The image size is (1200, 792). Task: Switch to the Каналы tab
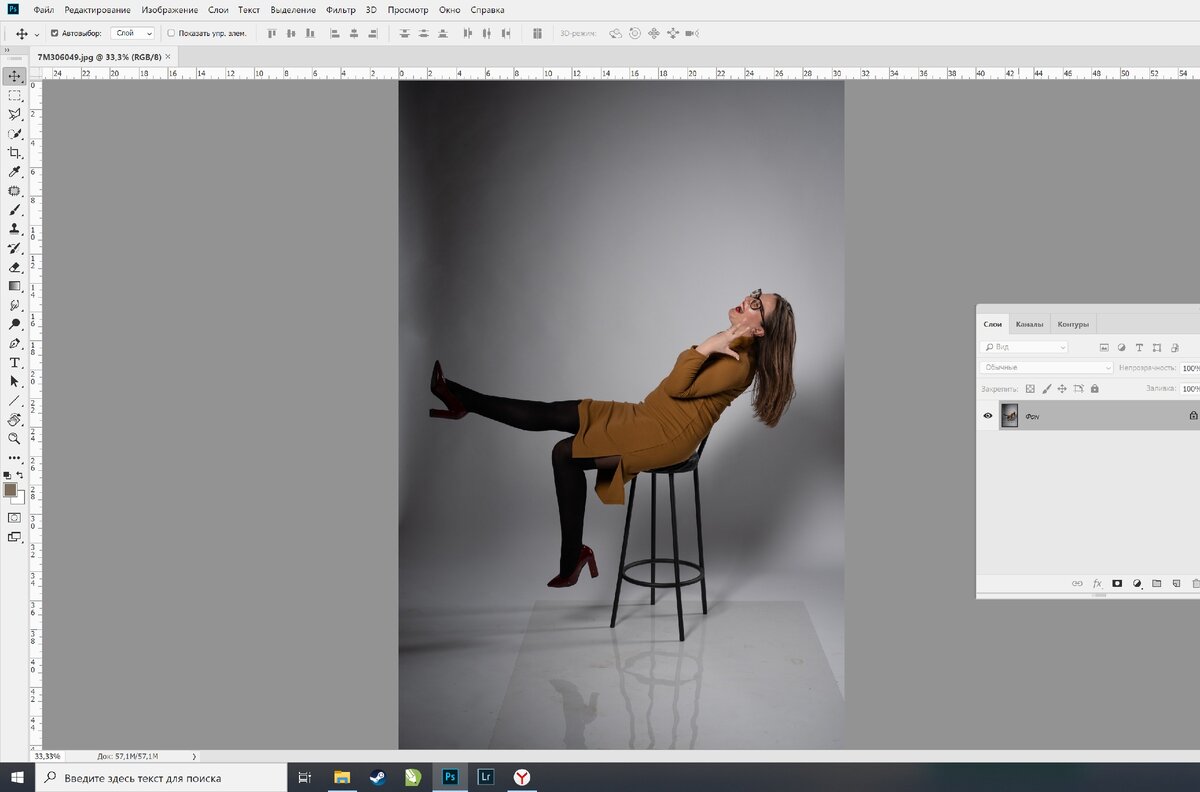point(1029,324)
